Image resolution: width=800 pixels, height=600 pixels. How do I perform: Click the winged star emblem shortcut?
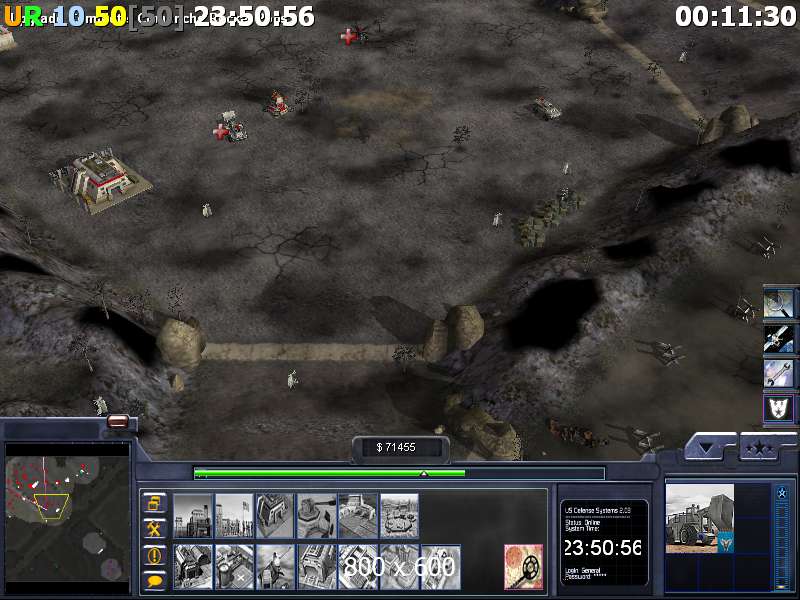pyautogui.click(x=779, y=408)
